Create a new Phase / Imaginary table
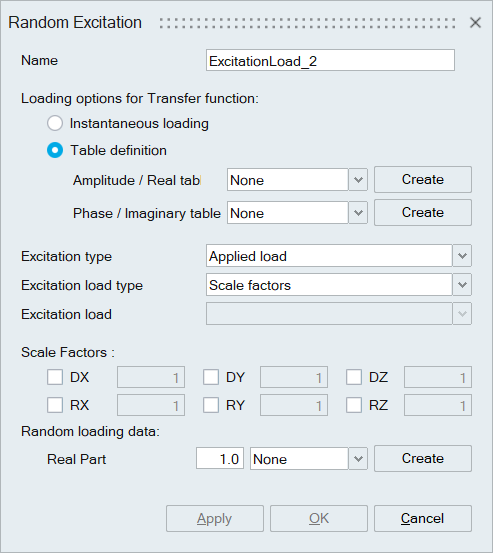Screen dimensions: 493x553 (x=422, y=212)
